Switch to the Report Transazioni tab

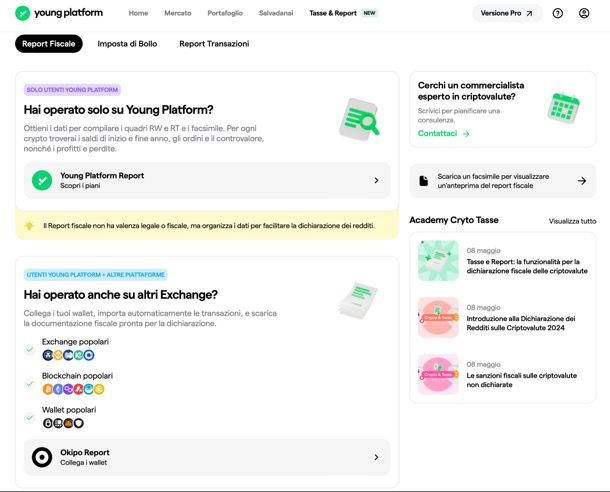pyautogui.click(x=214, y=44)
